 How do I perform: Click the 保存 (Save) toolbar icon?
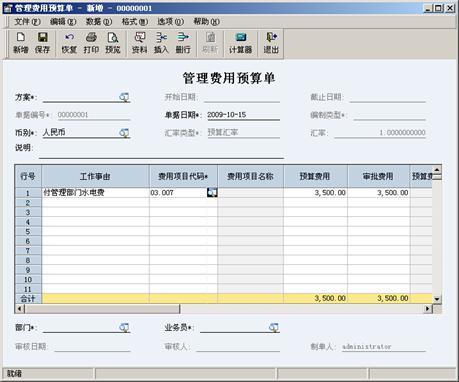click(x=42, y=43)
